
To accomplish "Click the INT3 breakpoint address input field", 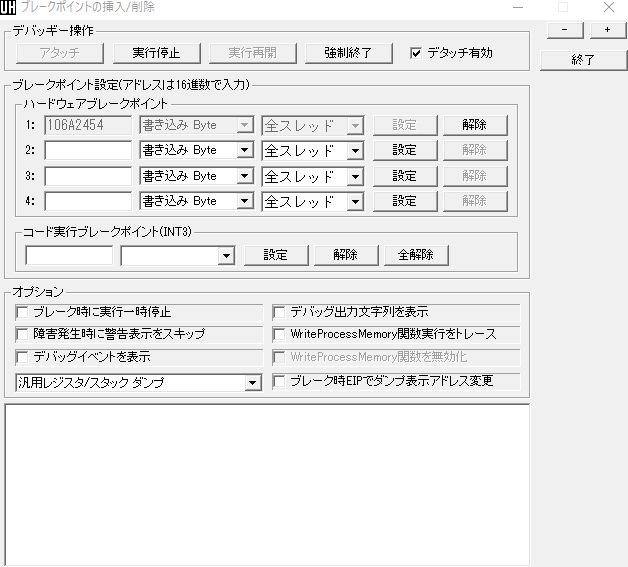I will click(69, 255).
